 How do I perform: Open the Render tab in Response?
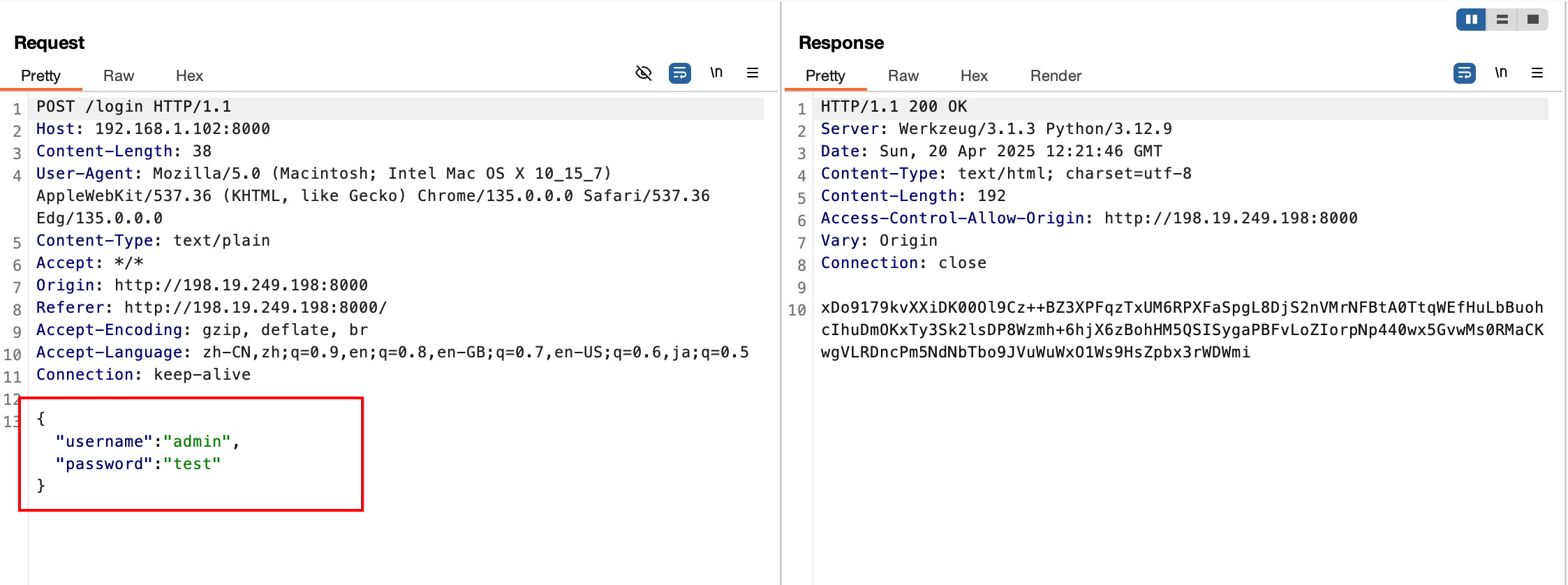(1056, 75)
